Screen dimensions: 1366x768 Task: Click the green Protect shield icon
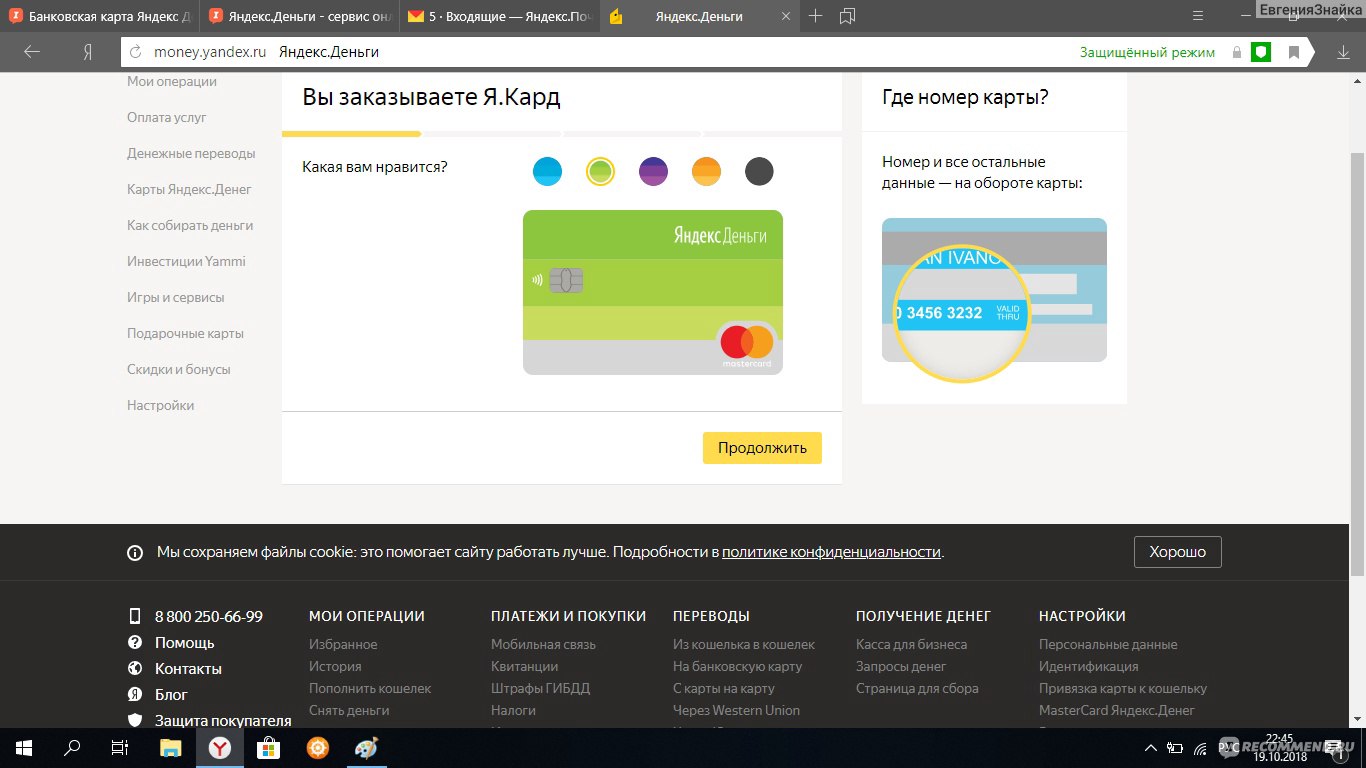(x=1261, y=52)
